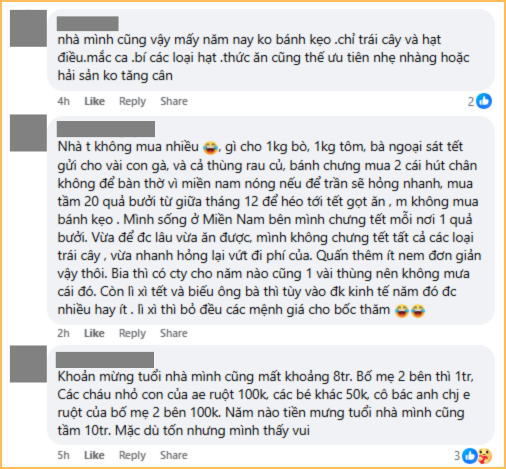Viewport: 506px width, 469px height.
Task: Share the comment posted 4h ago
Action: tap(174, 101)
